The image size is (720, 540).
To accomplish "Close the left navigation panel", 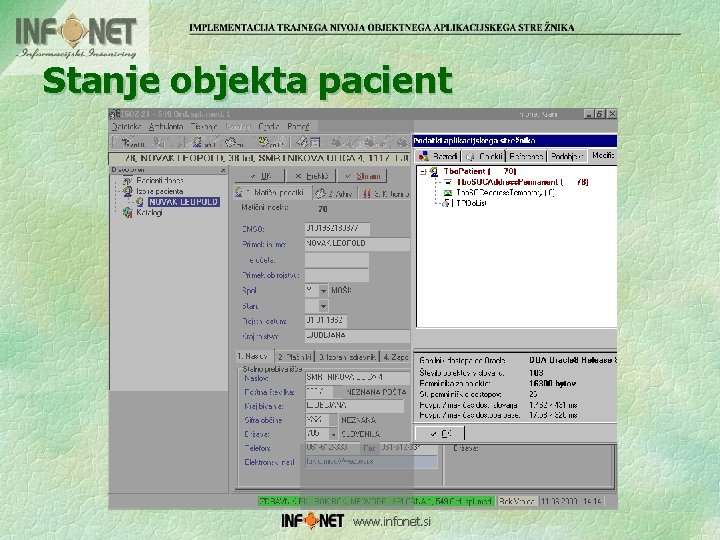I will click(x=223, y=171).
